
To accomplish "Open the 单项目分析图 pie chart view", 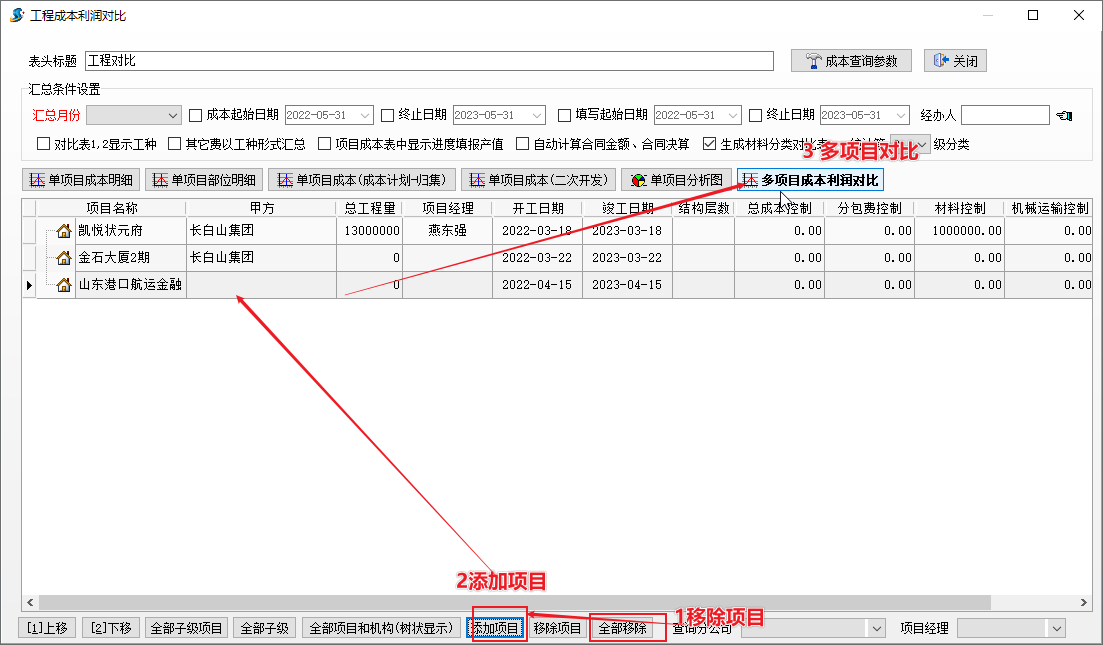I will 677,180.
